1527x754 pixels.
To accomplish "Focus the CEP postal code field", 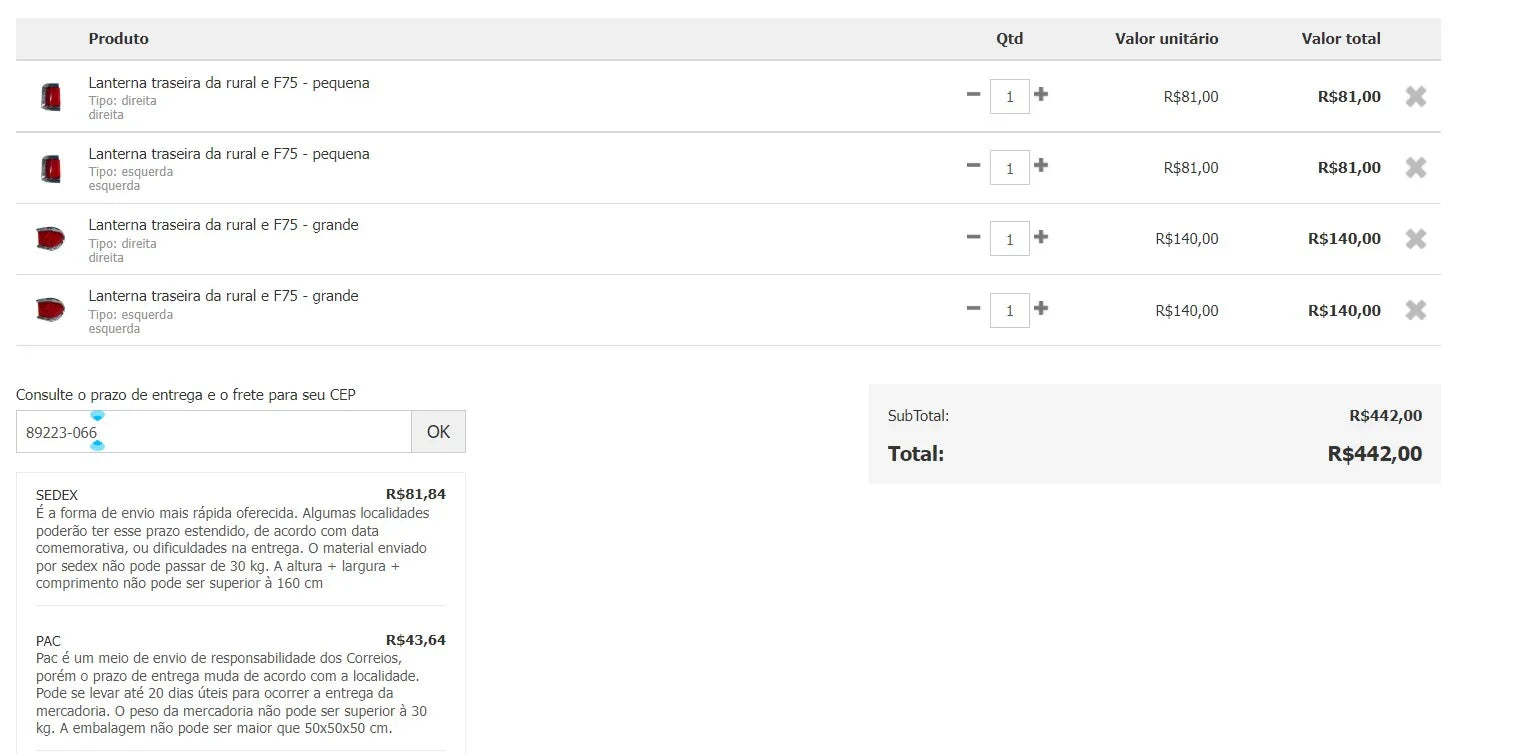I will [213, 432].
